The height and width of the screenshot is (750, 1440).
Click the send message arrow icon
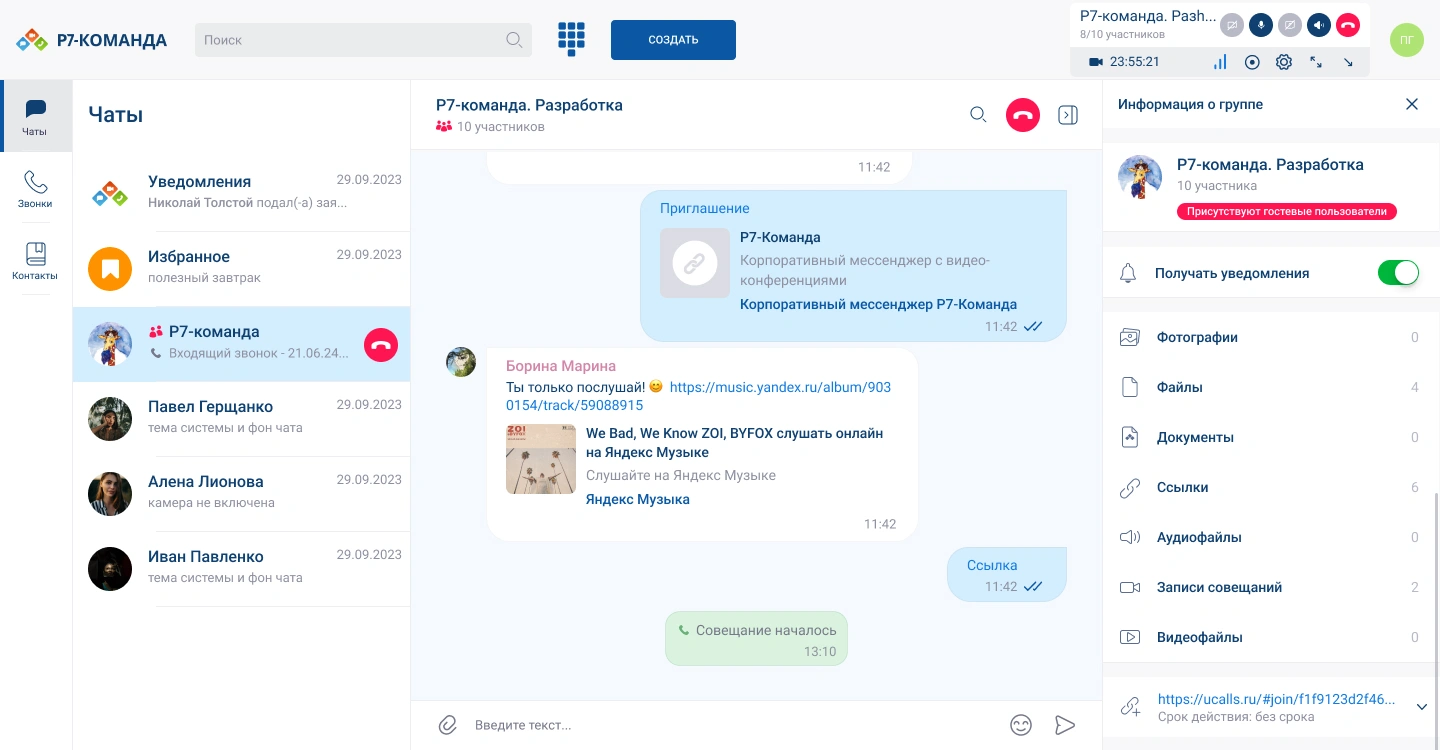pos(1065,725)
